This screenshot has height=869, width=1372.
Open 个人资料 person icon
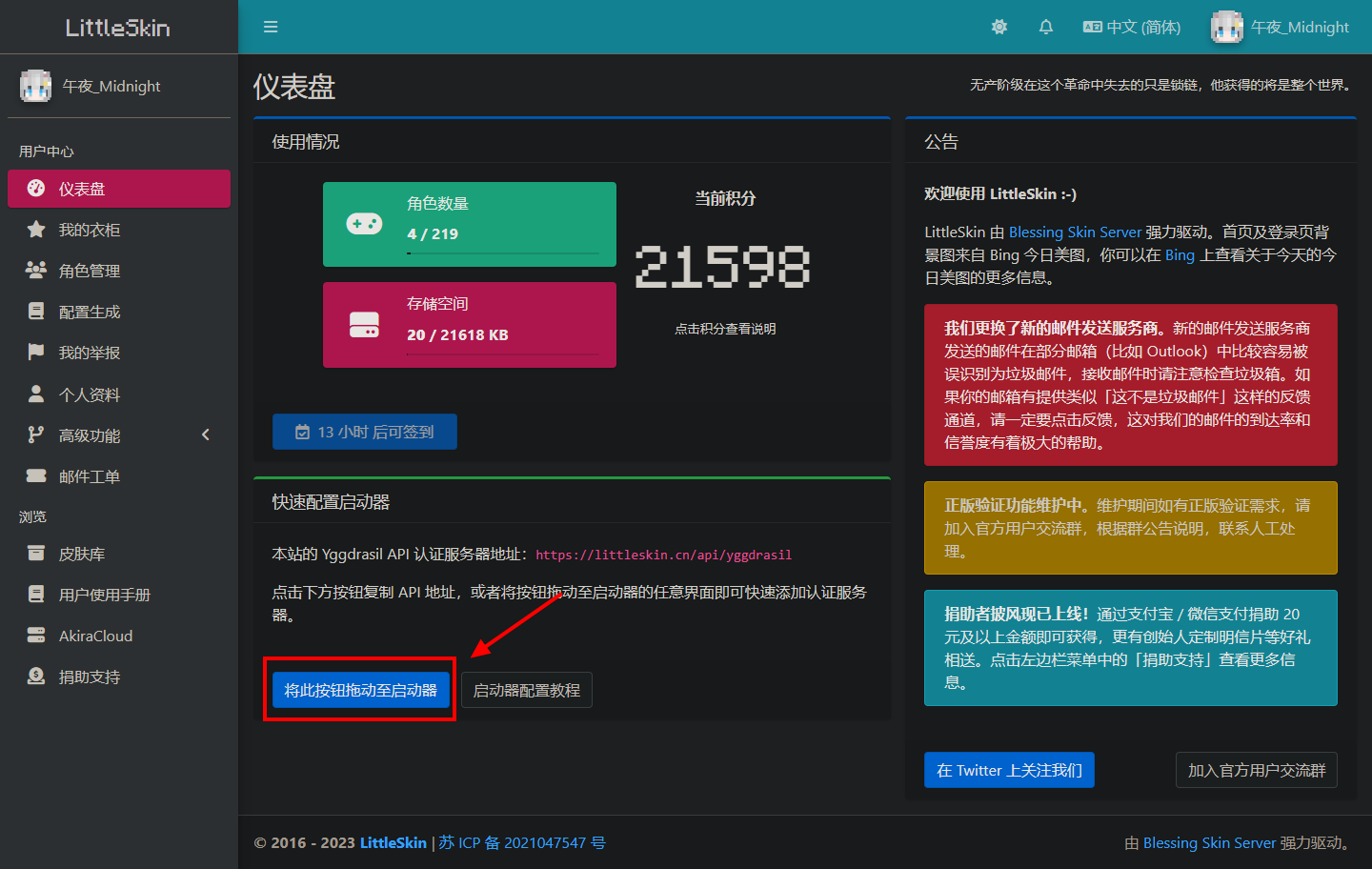coord(36,394)
